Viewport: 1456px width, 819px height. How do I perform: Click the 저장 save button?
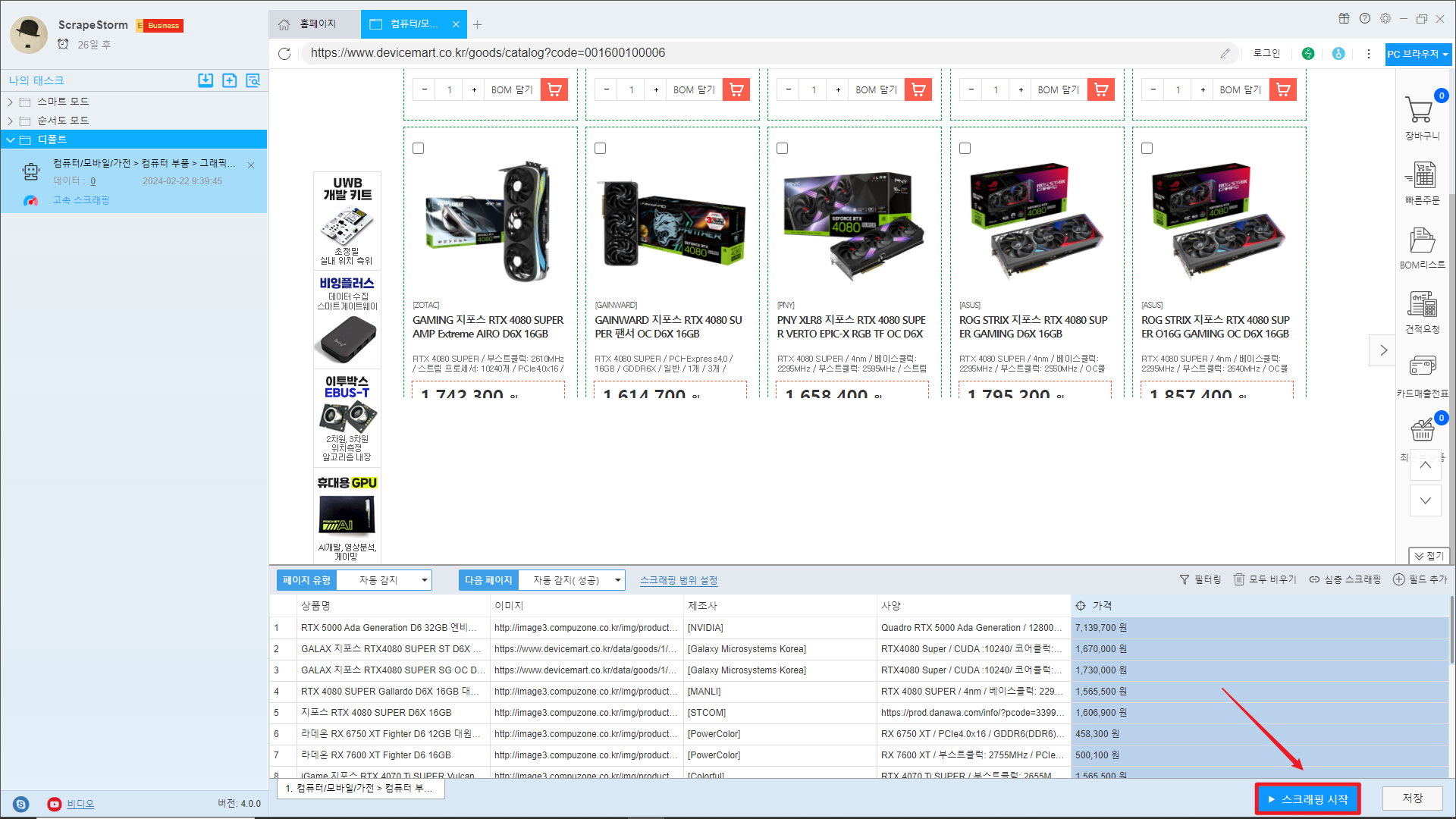click(x=1412, y=799)
